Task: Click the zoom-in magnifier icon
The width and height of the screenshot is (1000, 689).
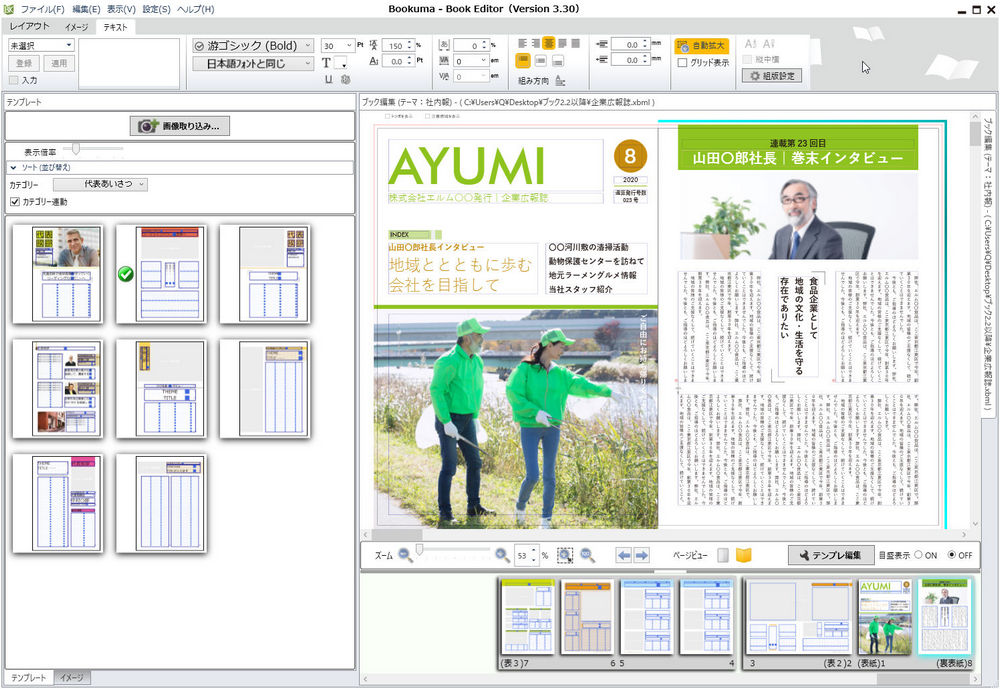Action: tap(502, 553)
